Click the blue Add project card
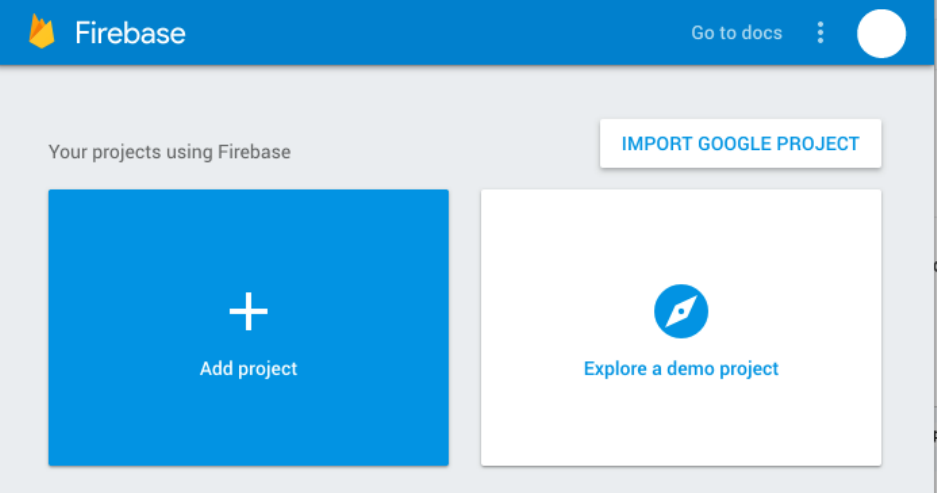 click(249, 327)
